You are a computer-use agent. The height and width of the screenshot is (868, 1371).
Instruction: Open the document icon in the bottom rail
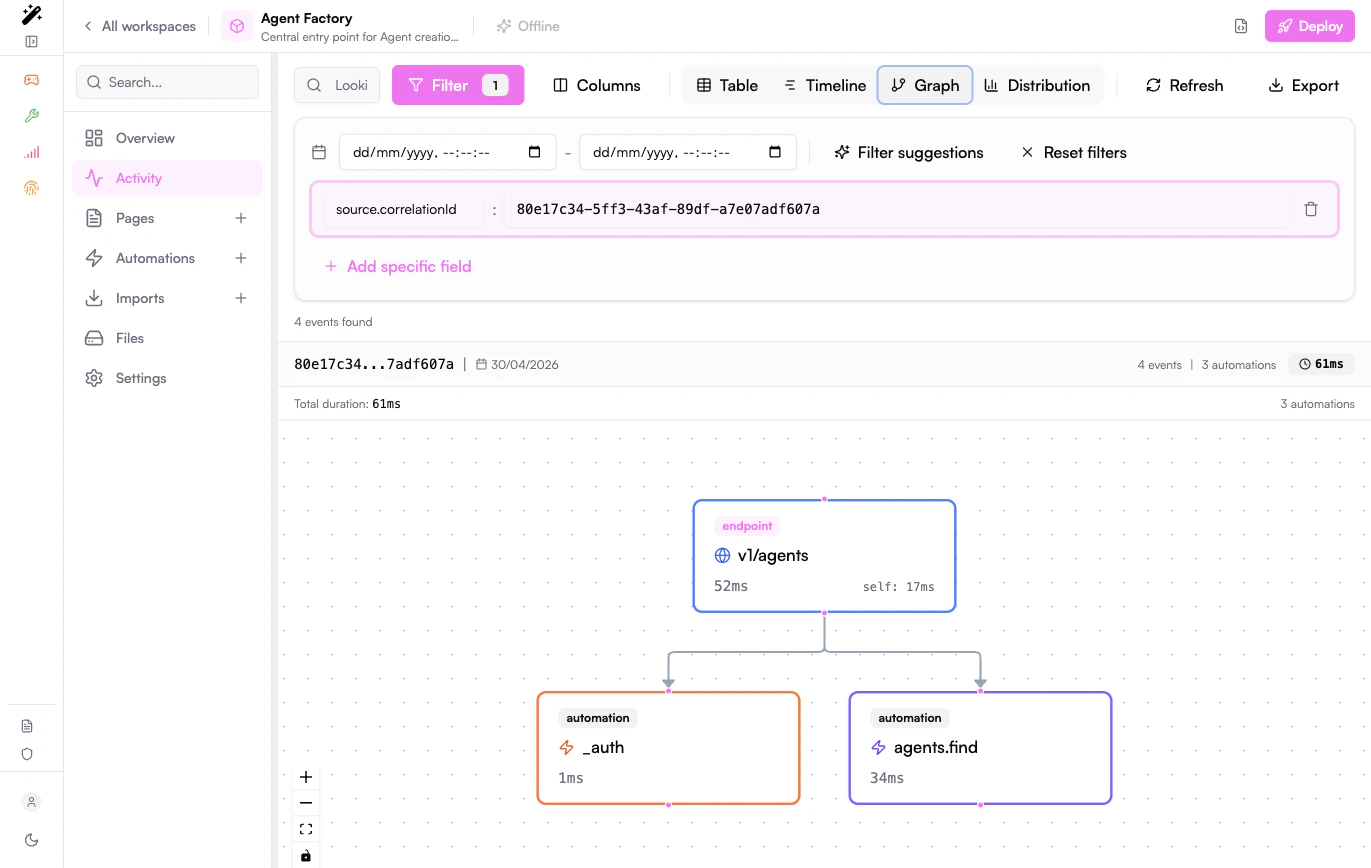[27, 726]
